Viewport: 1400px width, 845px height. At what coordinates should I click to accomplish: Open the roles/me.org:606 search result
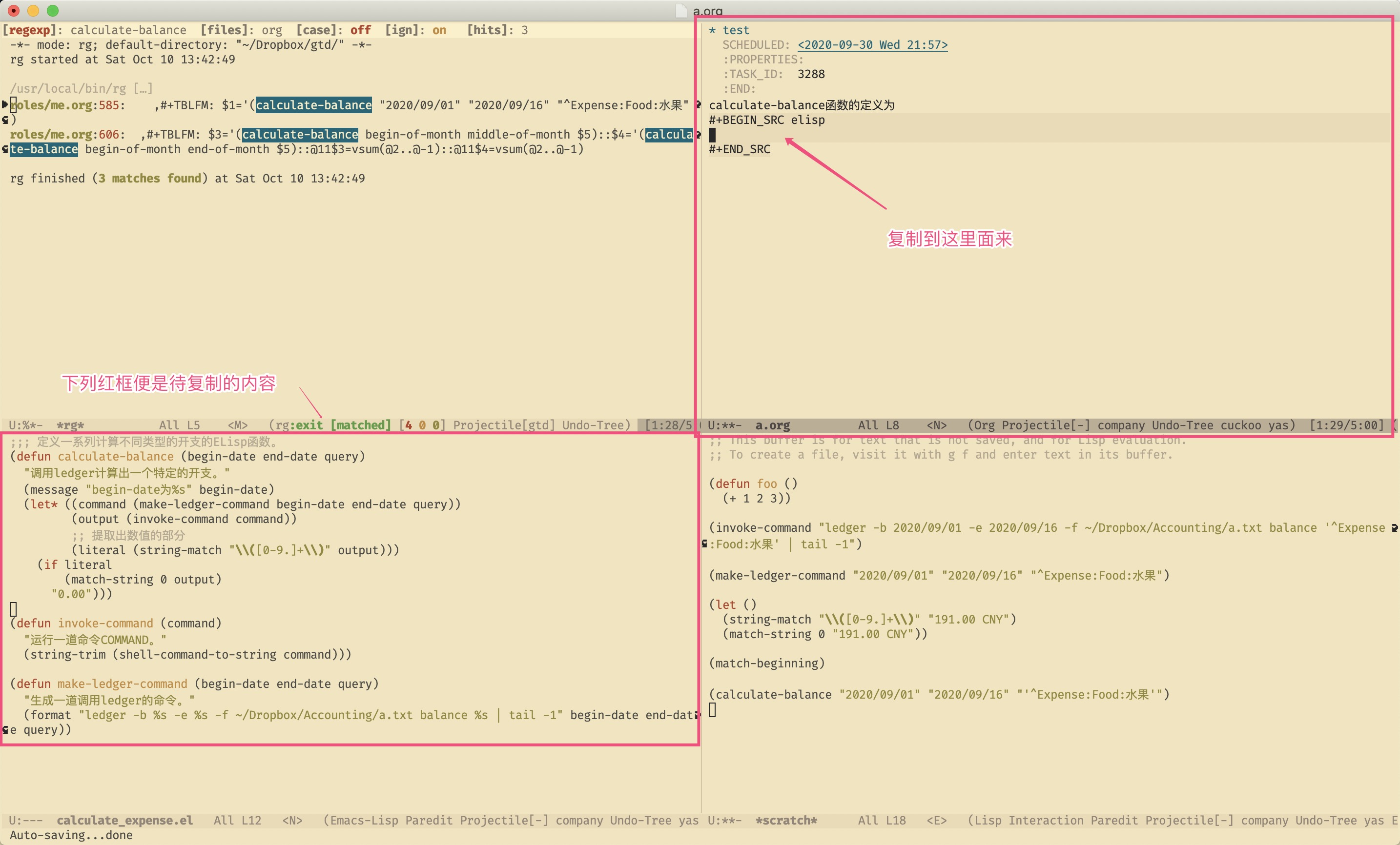pyautogui.click(x=64, y=135)
